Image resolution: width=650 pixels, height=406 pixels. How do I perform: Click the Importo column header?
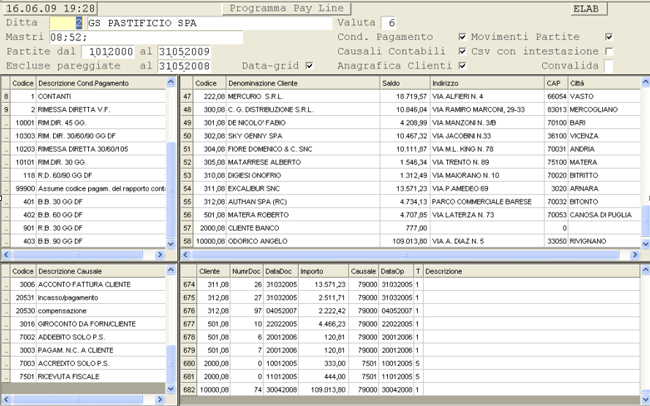pos(323,271)
